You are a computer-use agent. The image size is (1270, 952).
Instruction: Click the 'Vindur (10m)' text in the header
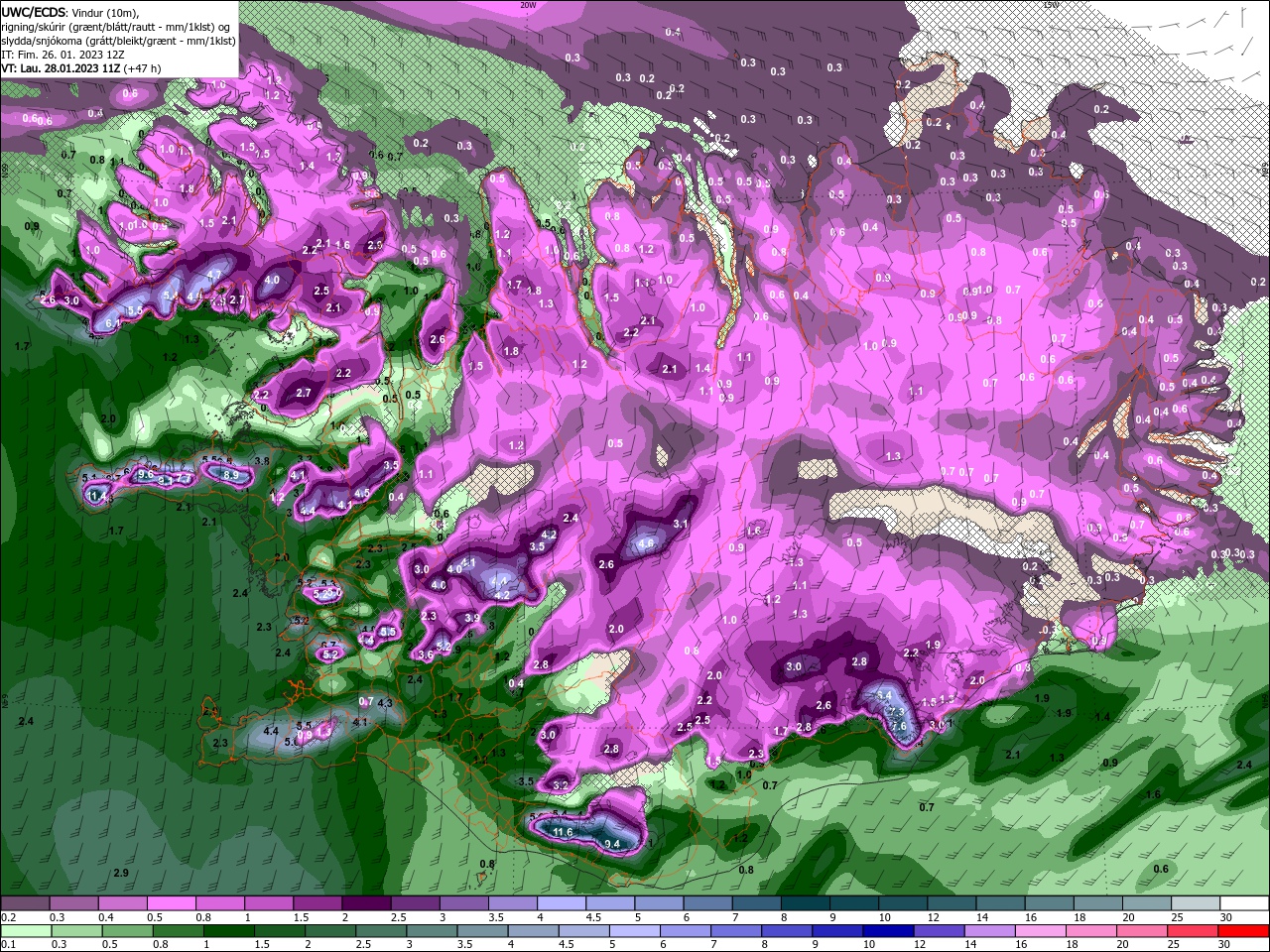pos(106,12)
